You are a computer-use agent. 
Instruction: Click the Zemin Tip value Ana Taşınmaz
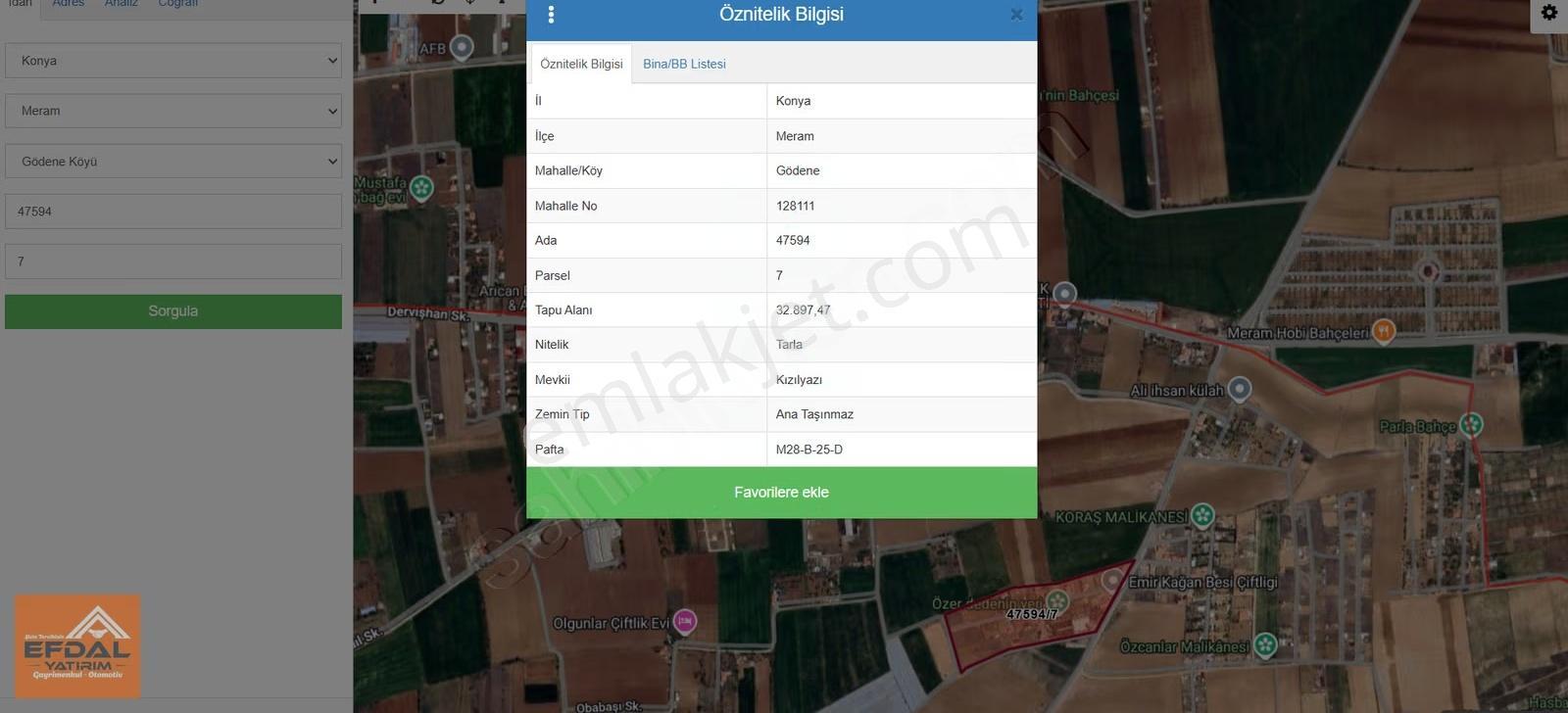pos(814,414)
